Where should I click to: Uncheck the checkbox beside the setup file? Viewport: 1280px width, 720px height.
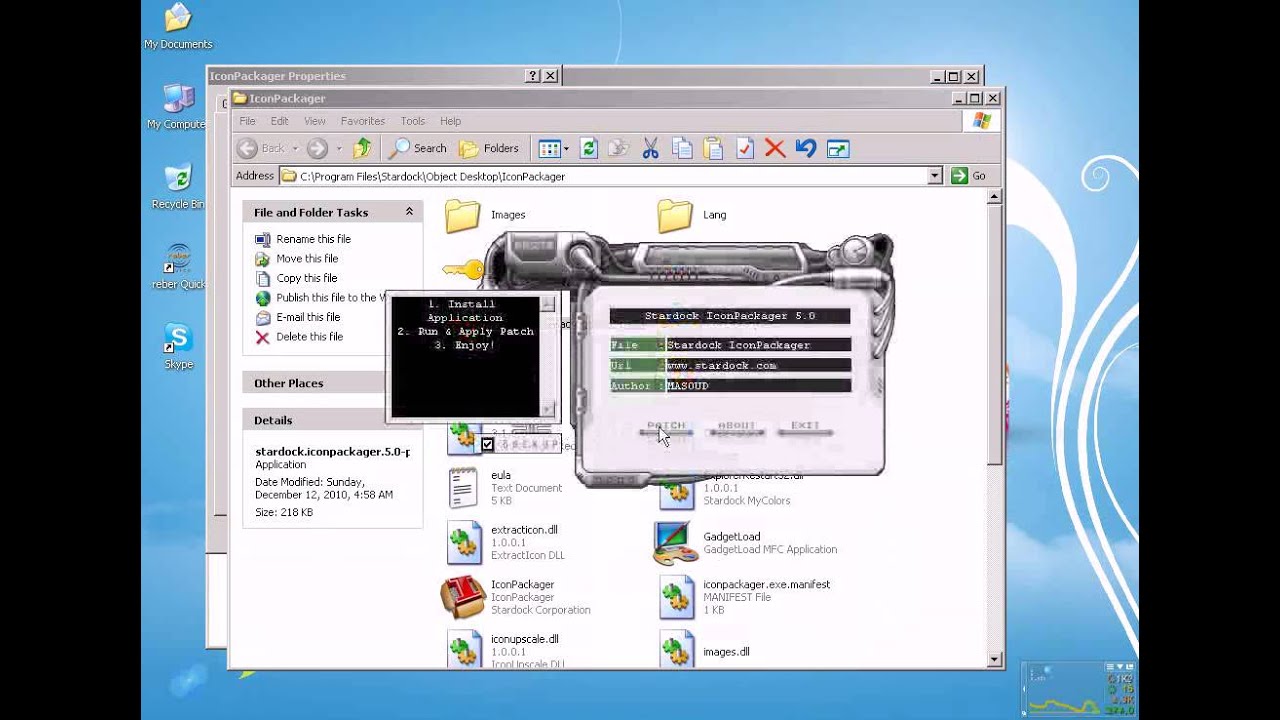pyautogui.click(x=487, y=443)
